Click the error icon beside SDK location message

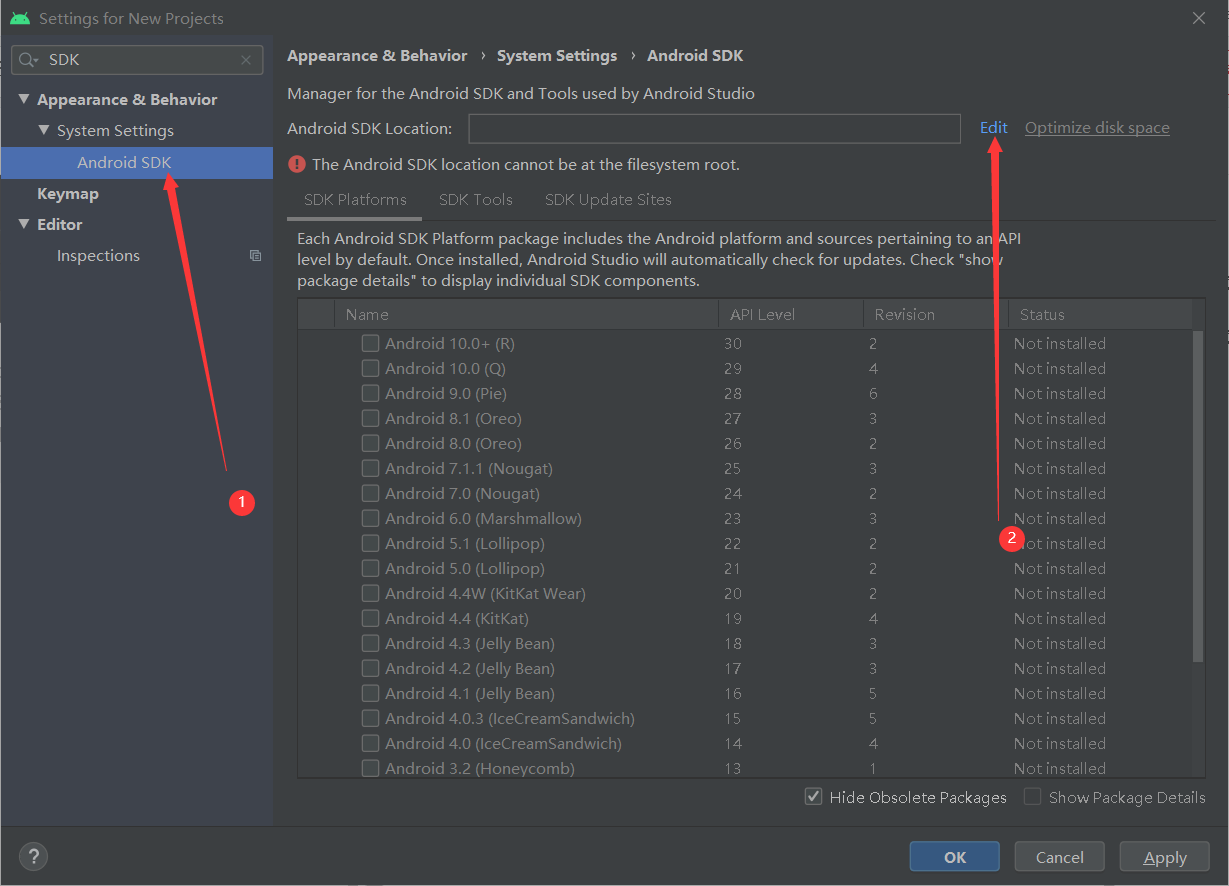(x=296, y=164)
